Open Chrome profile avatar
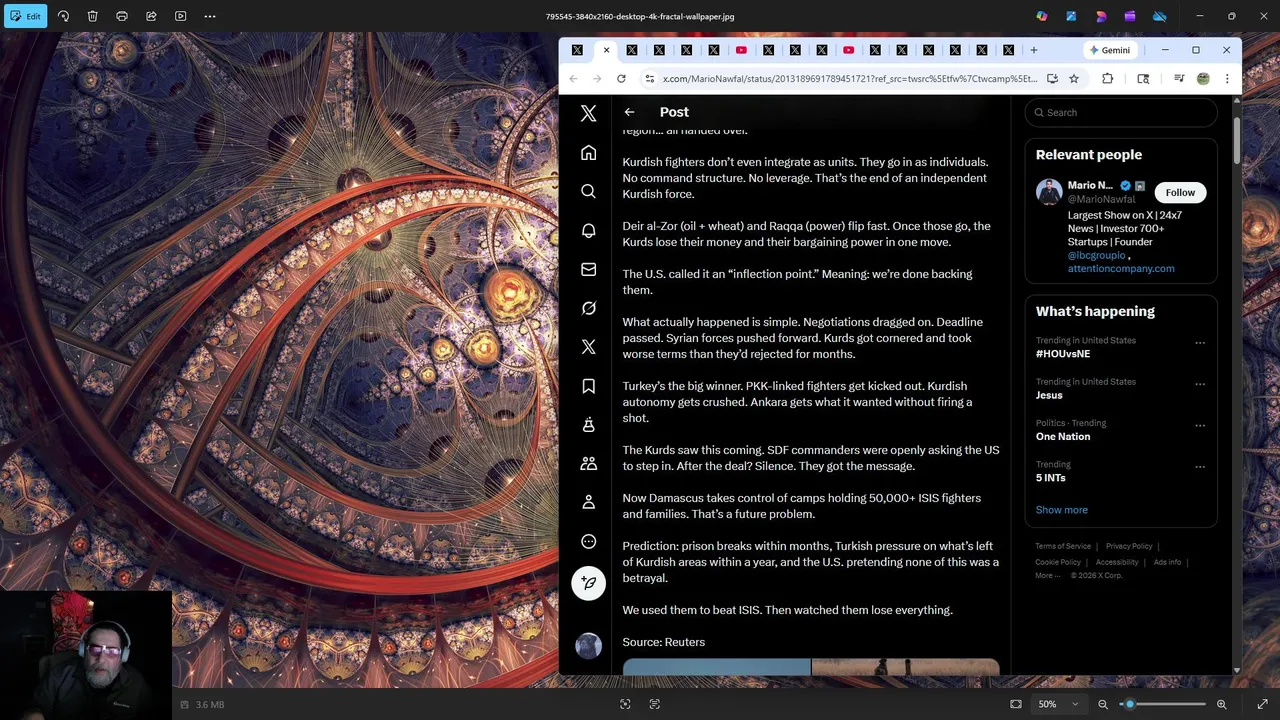Screen dimensions: 1280x720 tap(1203, 78)
